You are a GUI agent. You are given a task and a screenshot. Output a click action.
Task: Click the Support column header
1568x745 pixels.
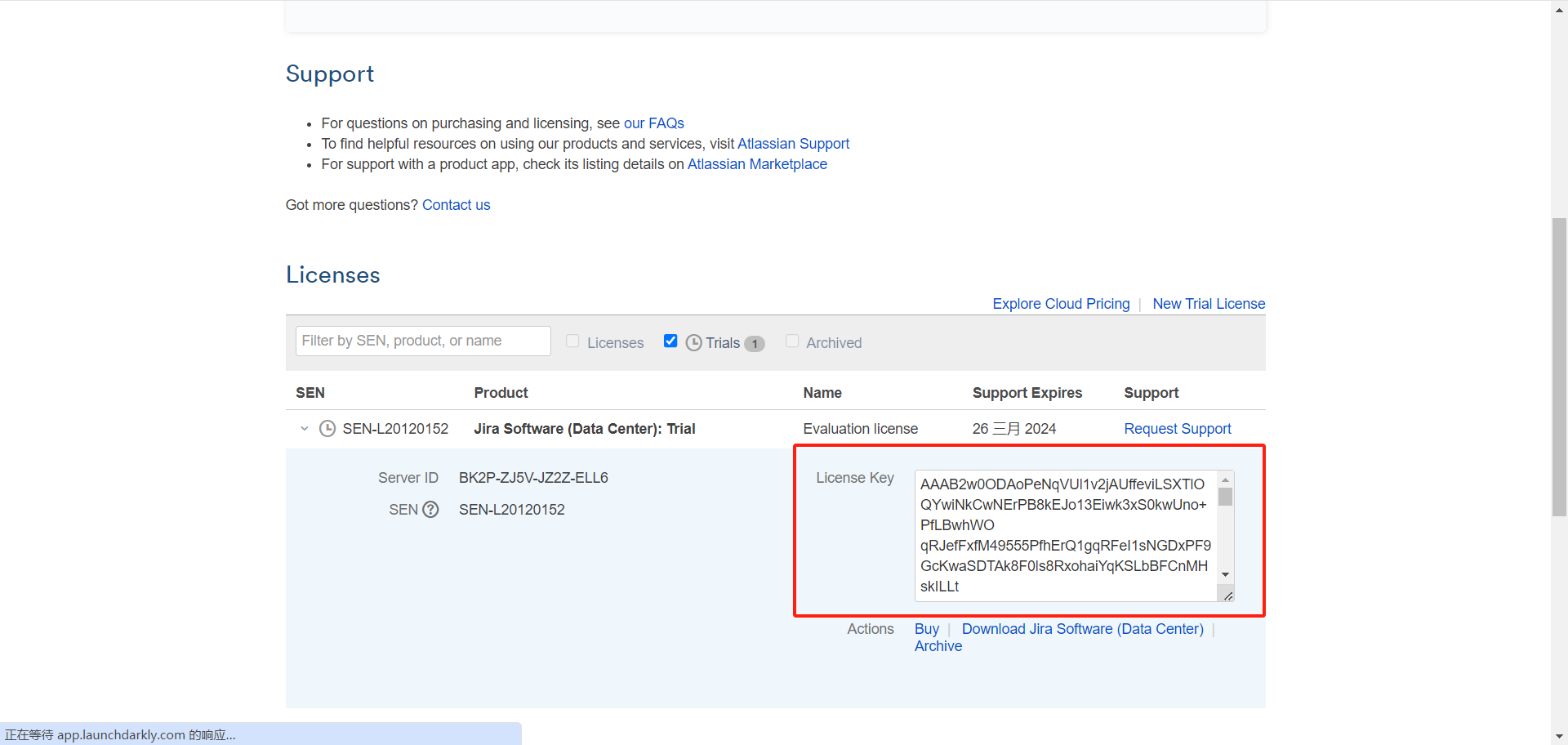[1151, 393]
